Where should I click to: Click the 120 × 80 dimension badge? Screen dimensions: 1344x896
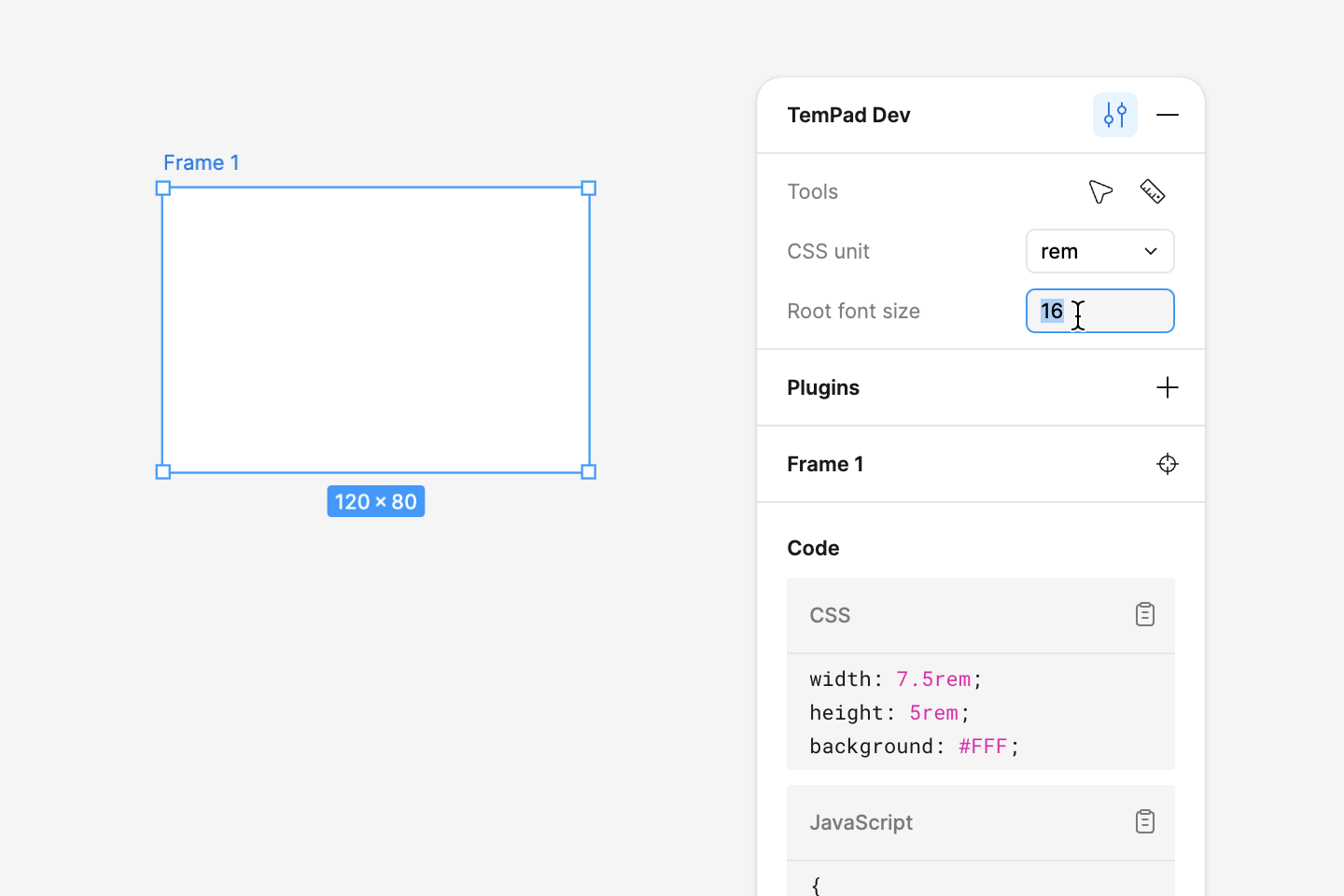point(376,501)
